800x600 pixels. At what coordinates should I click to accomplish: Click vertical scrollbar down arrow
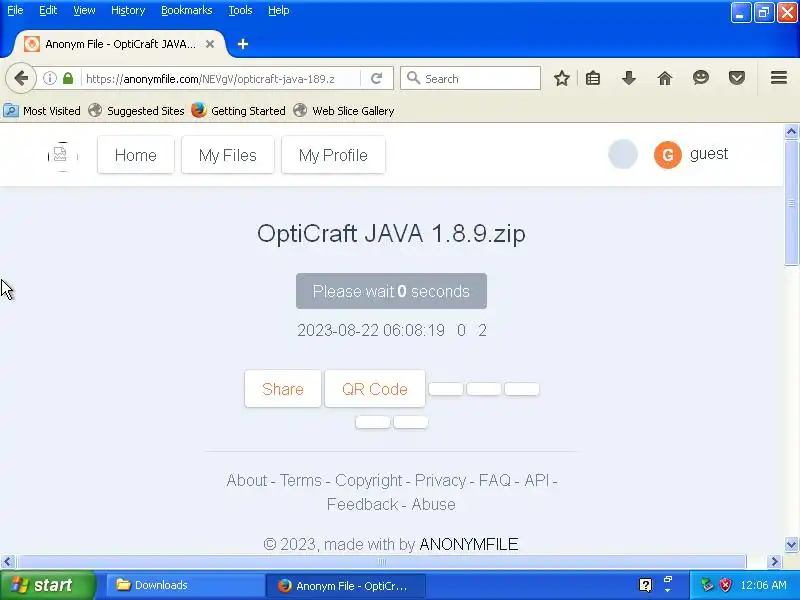[x=791, y=544]
